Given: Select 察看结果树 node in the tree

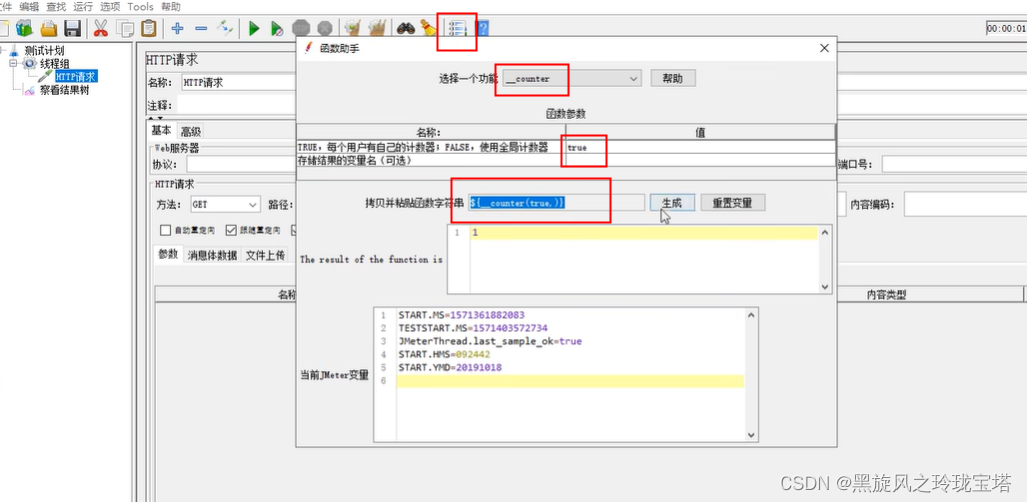Looking at the screenshot, I should (64, 90).
